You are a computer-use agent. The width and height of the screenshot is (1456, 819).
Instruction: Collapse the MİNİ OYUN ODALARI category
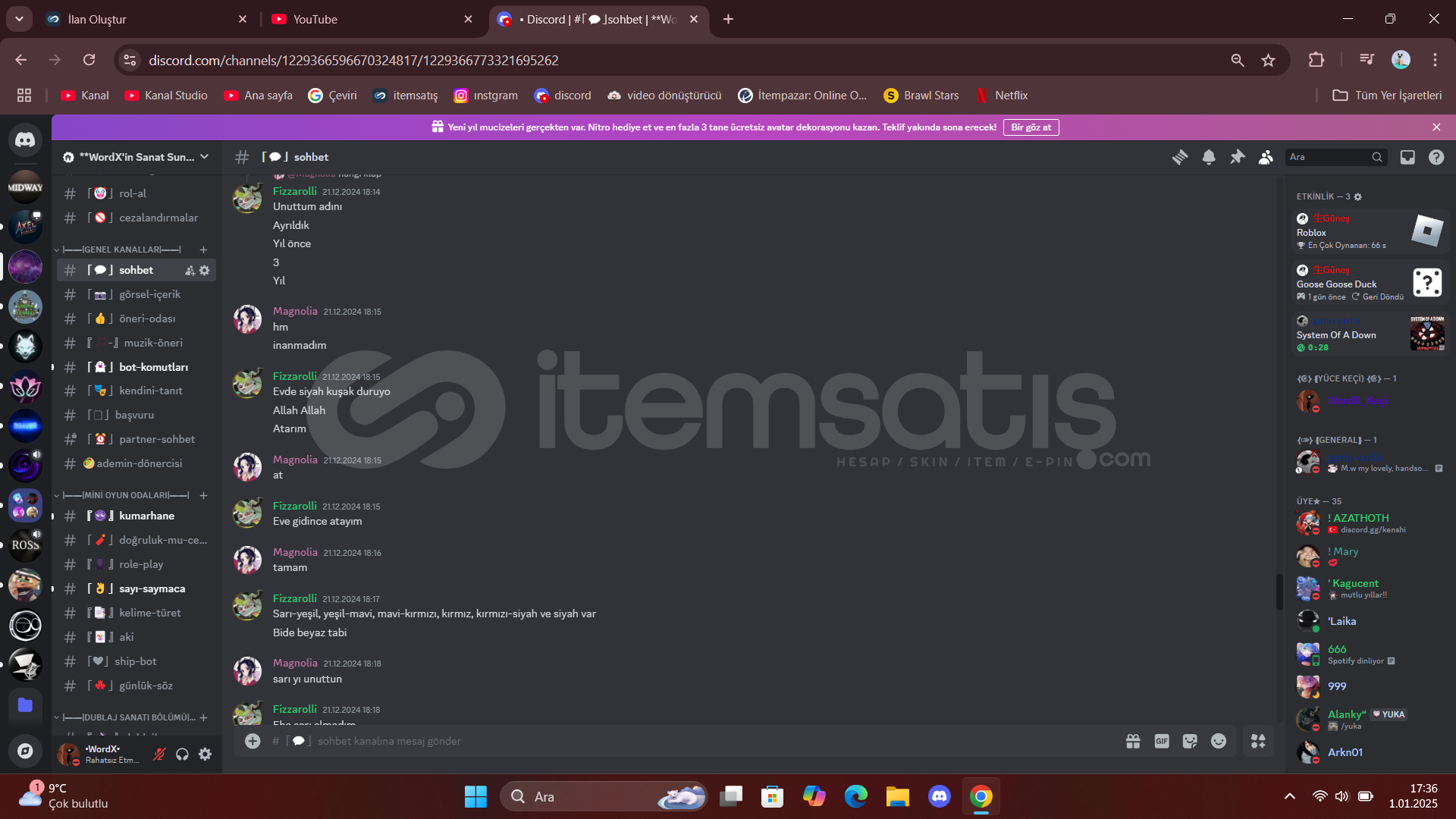(x=125, y=495)
